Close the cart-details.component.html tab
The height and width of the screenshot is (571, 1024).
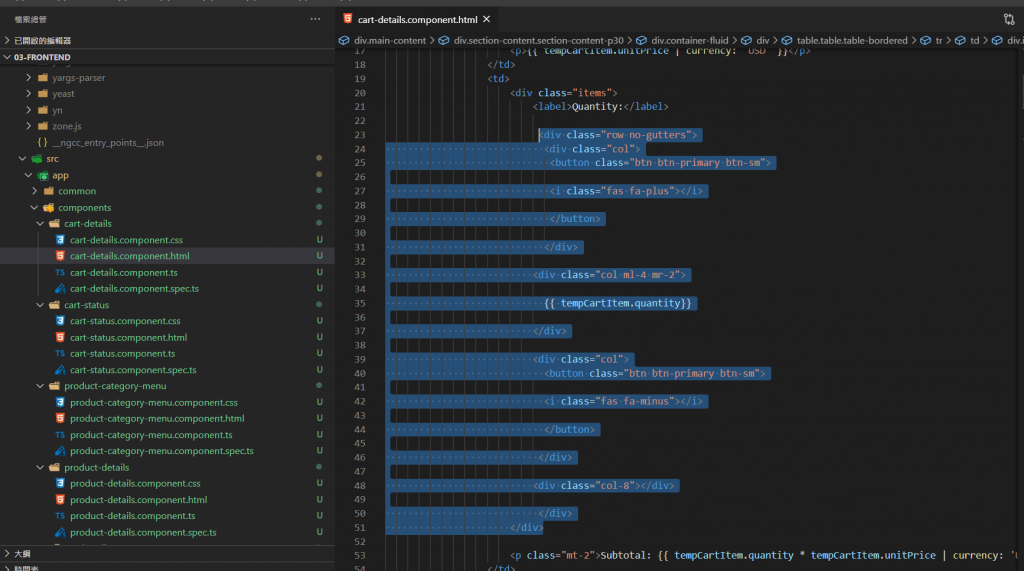point(487,19)
